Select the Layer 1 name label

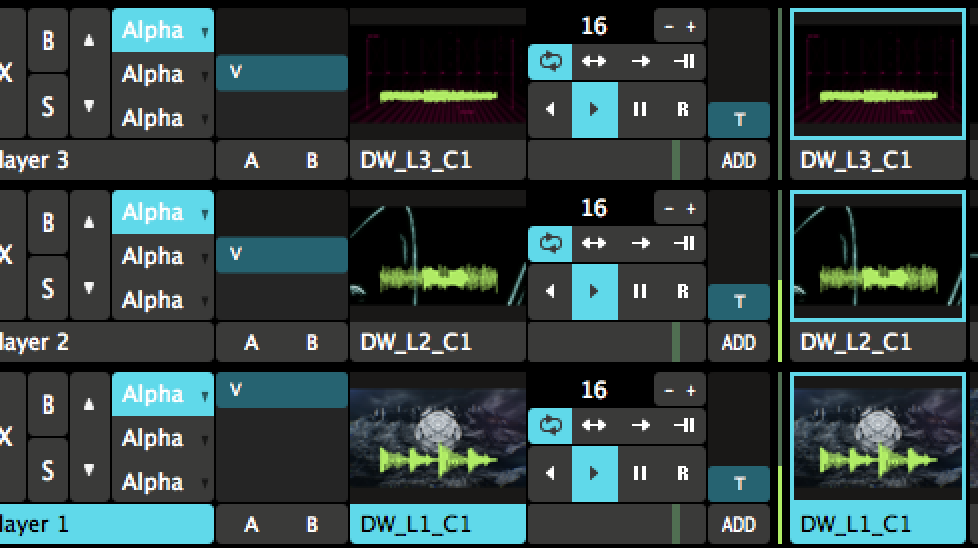click(x=105, y=524)
